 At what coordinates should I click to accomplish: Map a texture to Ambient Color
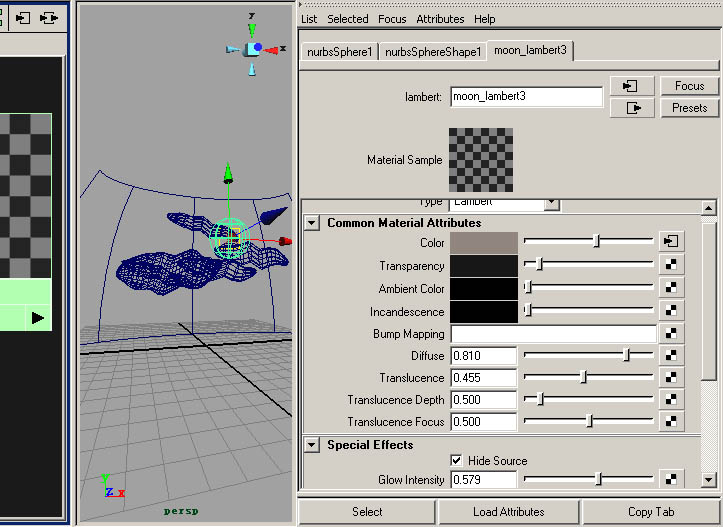(x=671, y=287)
